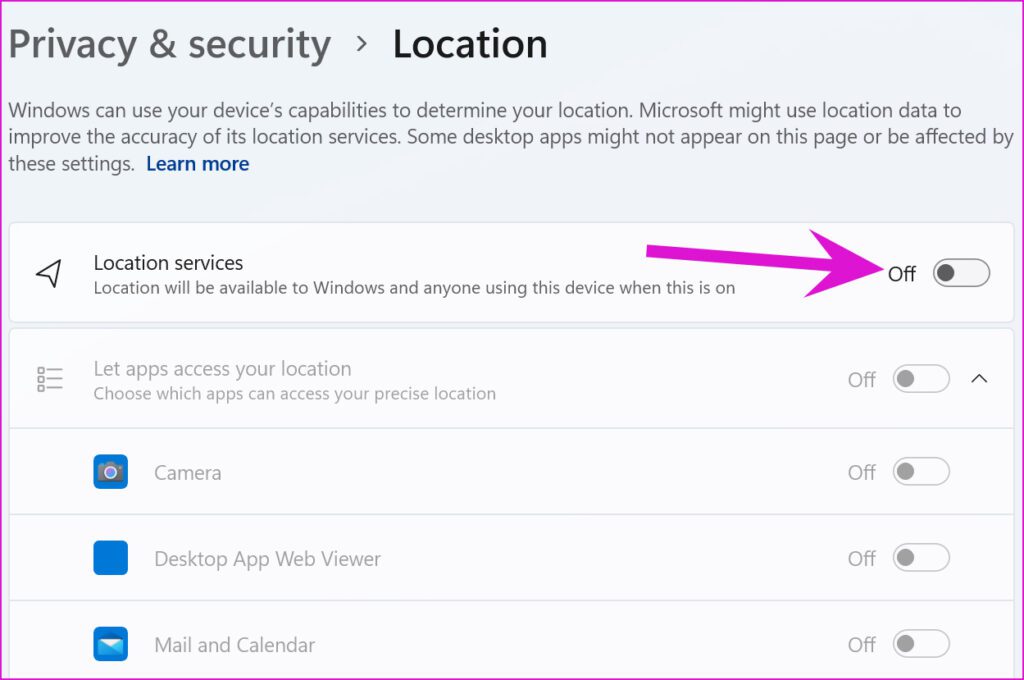
Task: Open the Learn more link
Action: click(197, 163)
